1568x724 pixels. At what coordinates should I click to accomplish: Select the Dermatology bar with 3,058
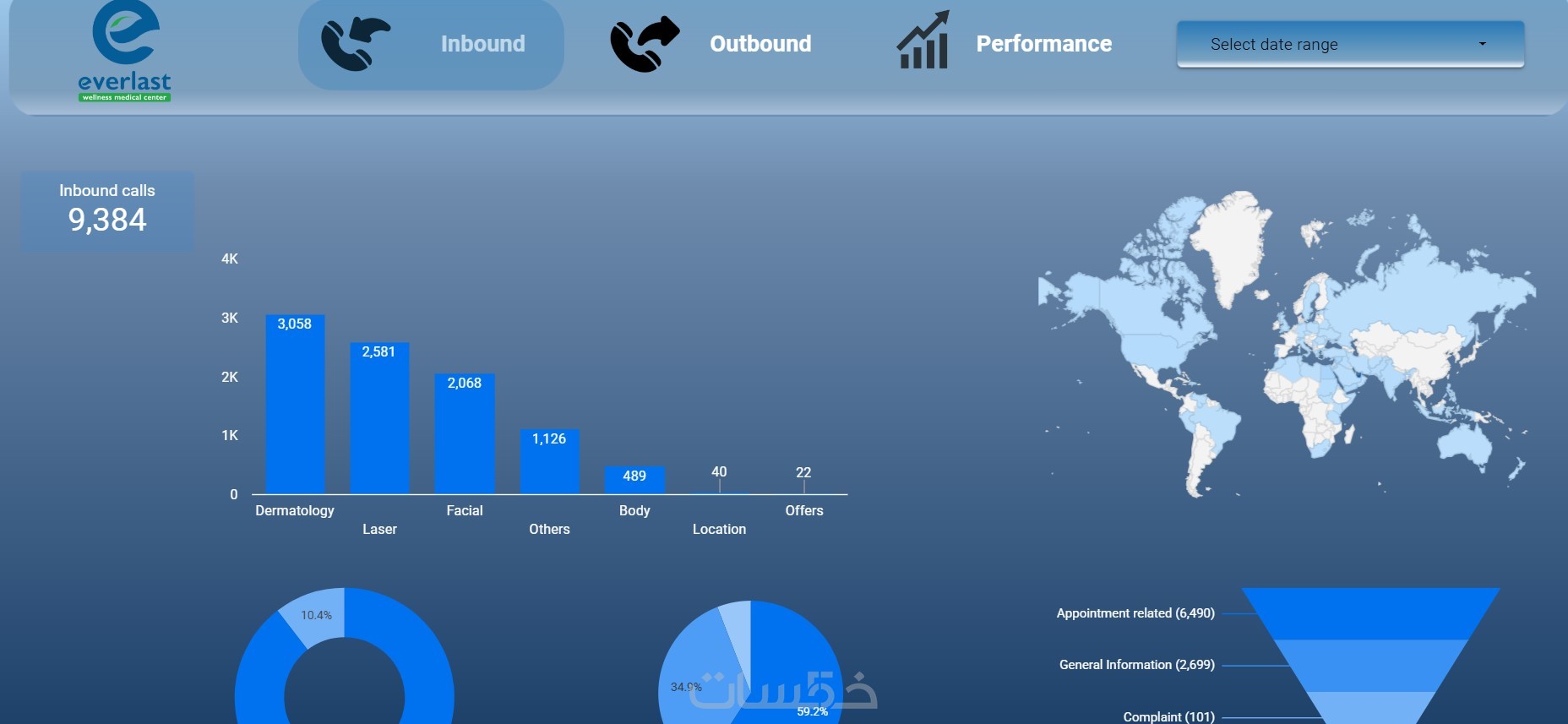pos(295,404)
